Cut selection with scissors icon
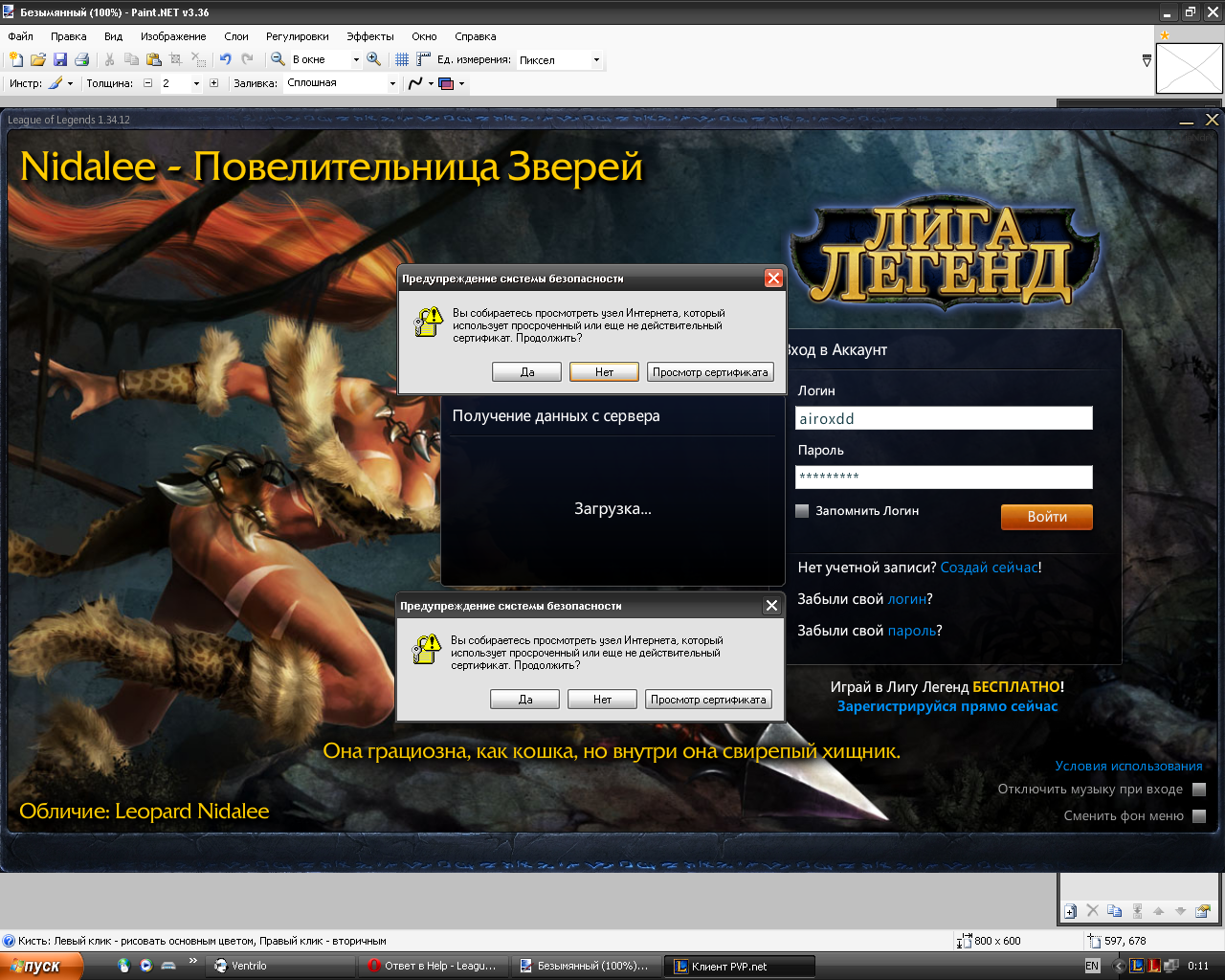This screenshot has width=1225, height=980. (x=109, y=59)
